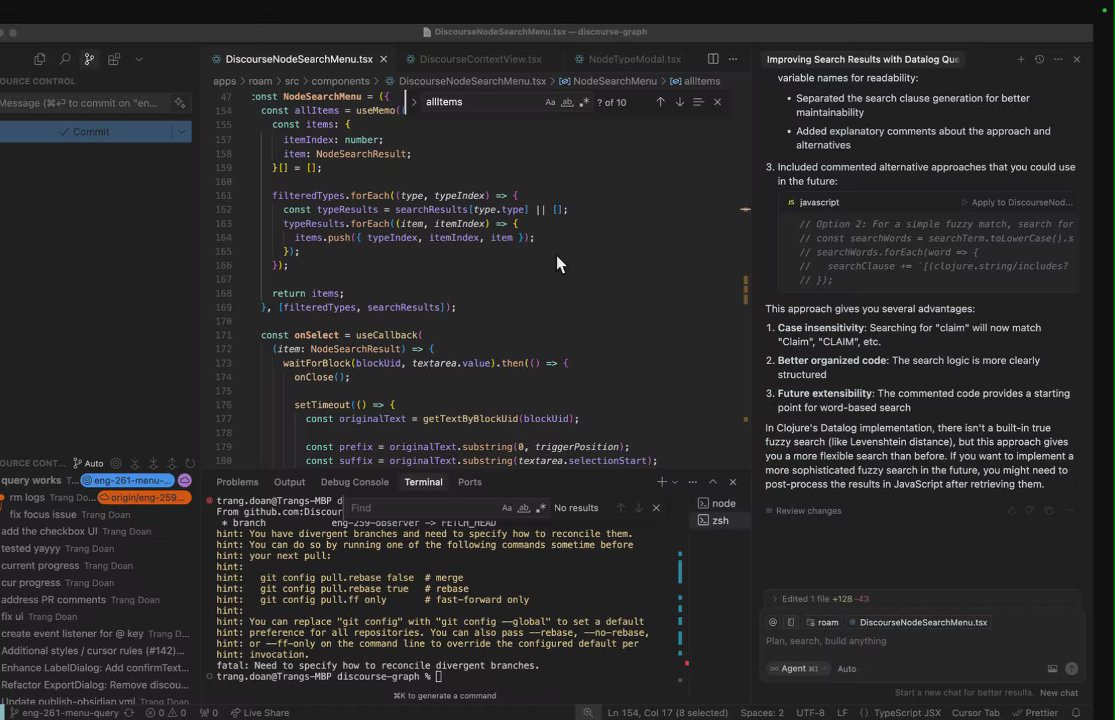Toggle Find in Selection in editor
Screen dimensions: 1115x720
pos(698,102)
